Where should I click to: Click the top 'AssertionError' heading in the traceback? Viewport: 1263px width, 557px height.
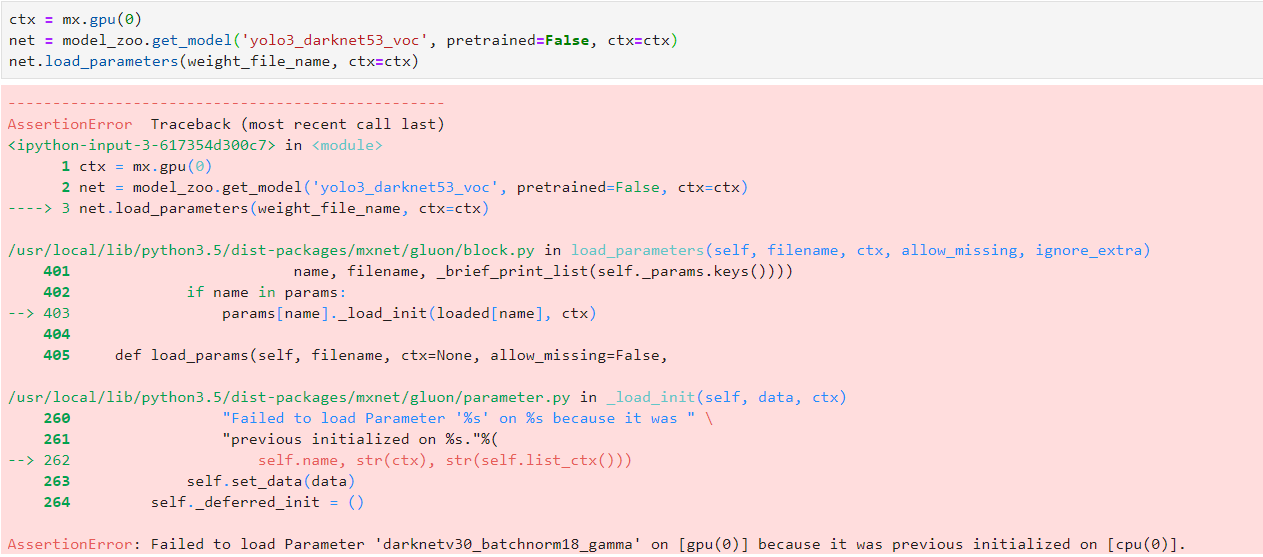click(x=69, y=124)
